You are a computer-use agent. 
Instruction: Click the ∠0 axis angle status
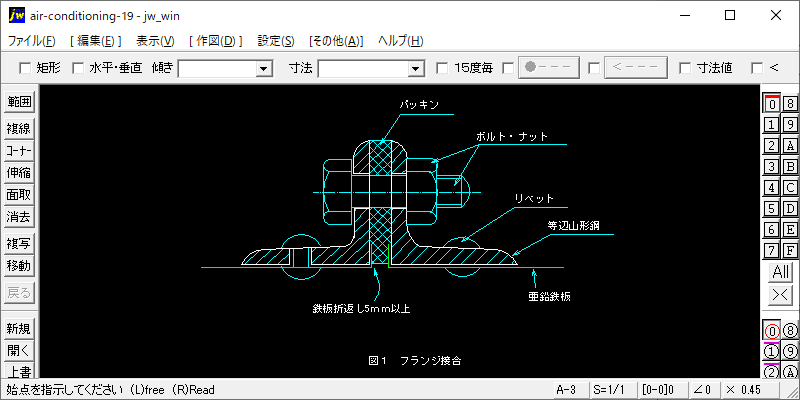(703, 390)
